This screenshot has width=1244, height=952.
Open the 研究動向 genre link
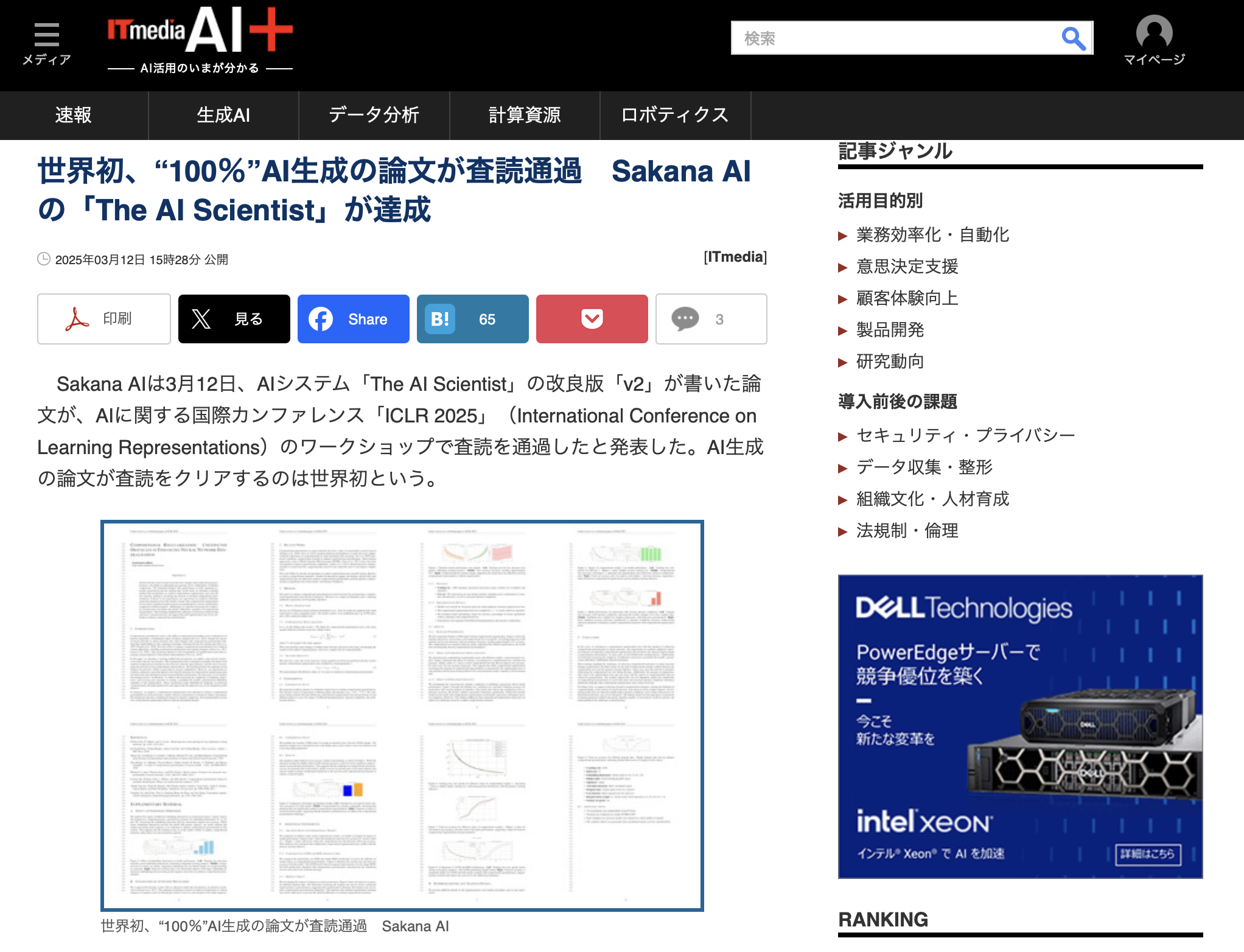tap(890, 362)
